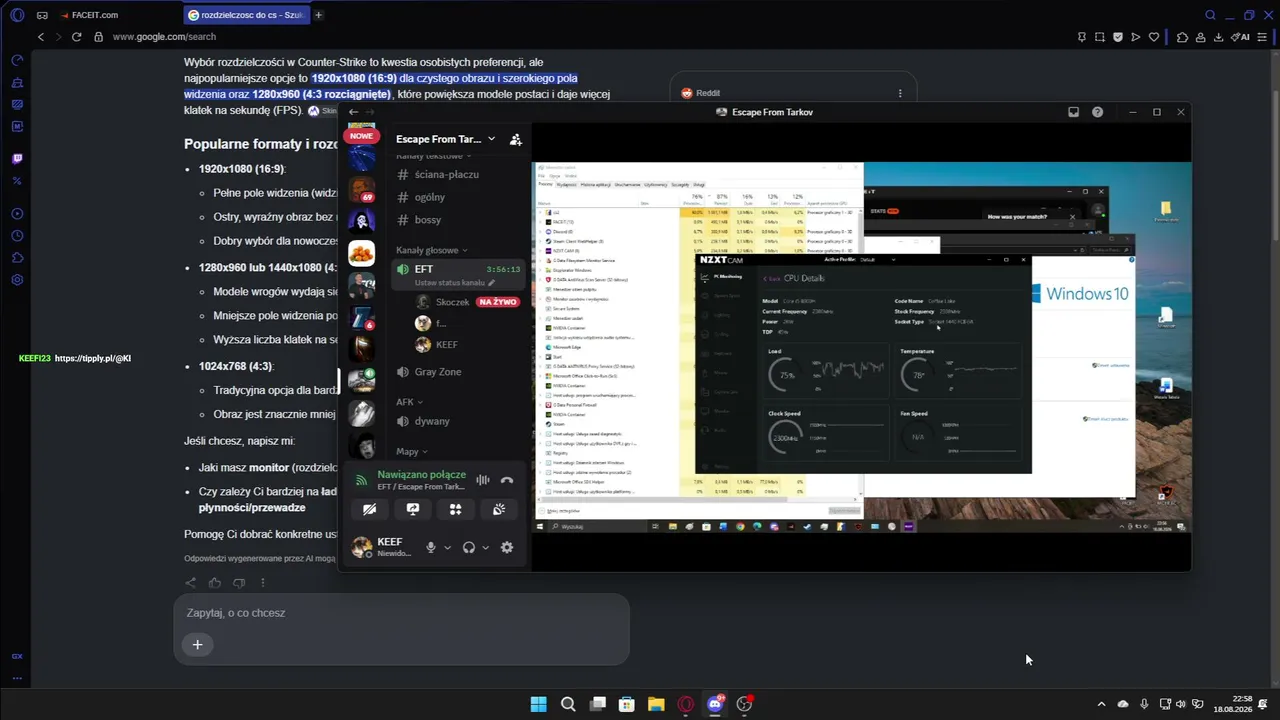
Task: Go forward in the browser
Action: (x=57, y=37)
